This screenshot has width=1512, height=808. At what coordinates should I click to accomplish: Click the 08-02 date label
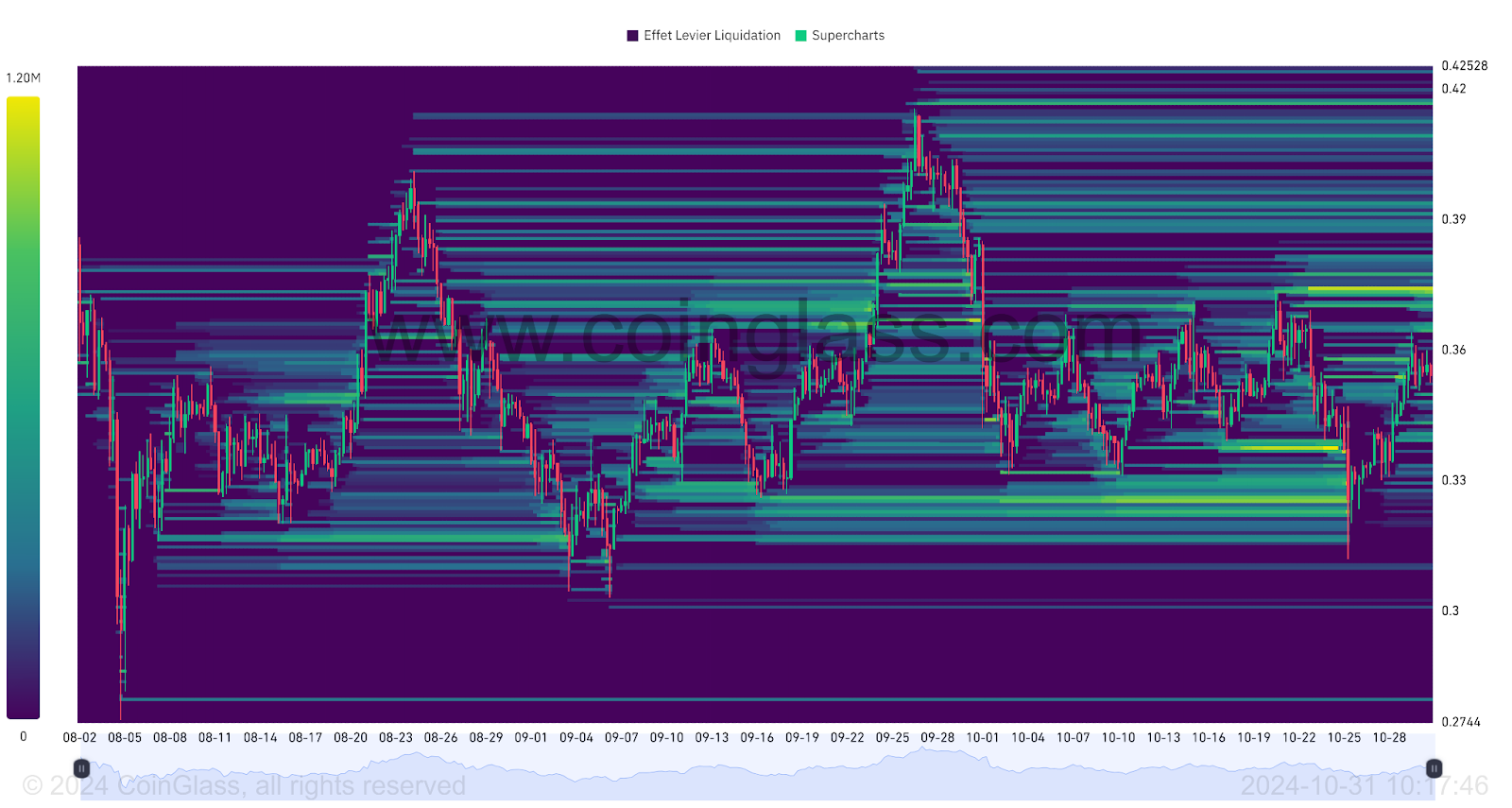tap(79, 738)
